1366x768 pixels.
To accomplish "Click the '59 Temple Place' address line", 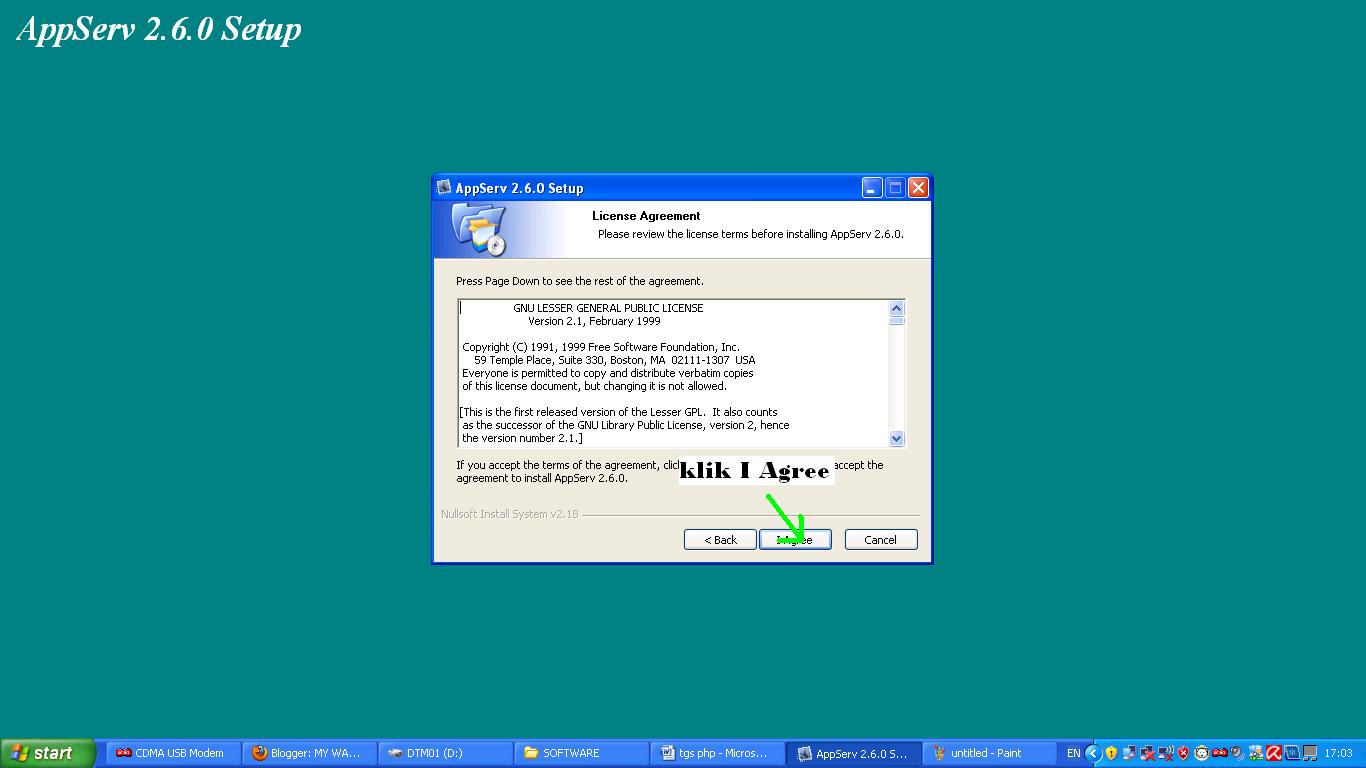I will (x=615, y=360).
